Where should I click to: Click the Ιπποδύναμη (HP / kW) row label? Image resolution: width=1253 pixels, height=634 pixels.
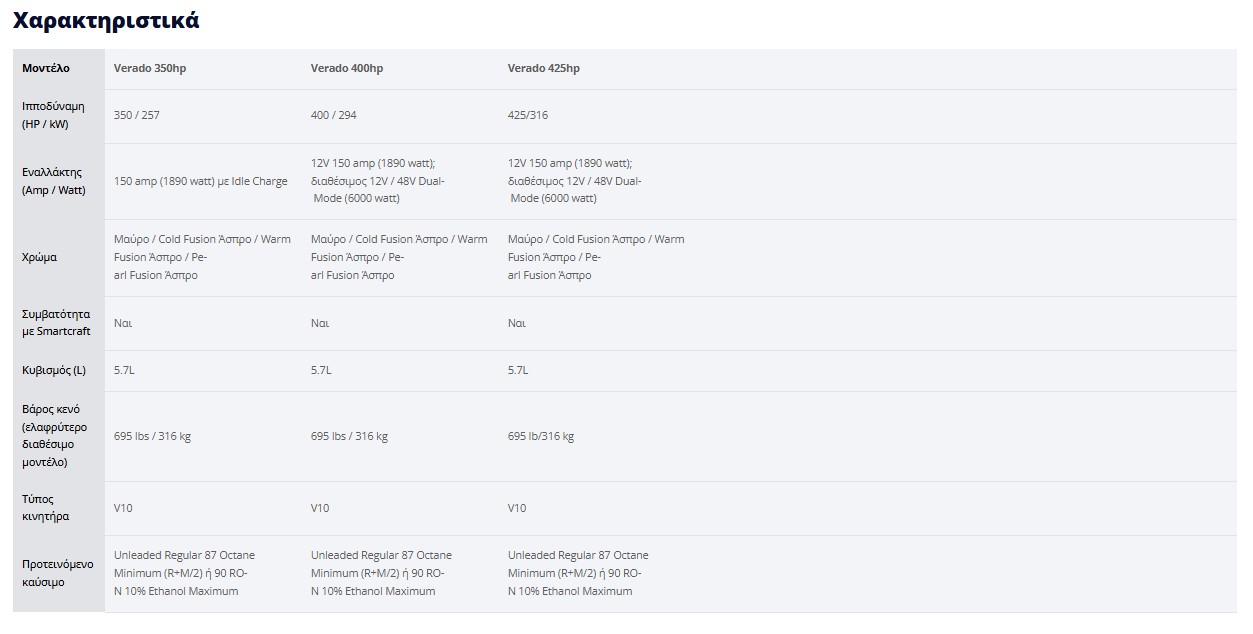(53, 115)
